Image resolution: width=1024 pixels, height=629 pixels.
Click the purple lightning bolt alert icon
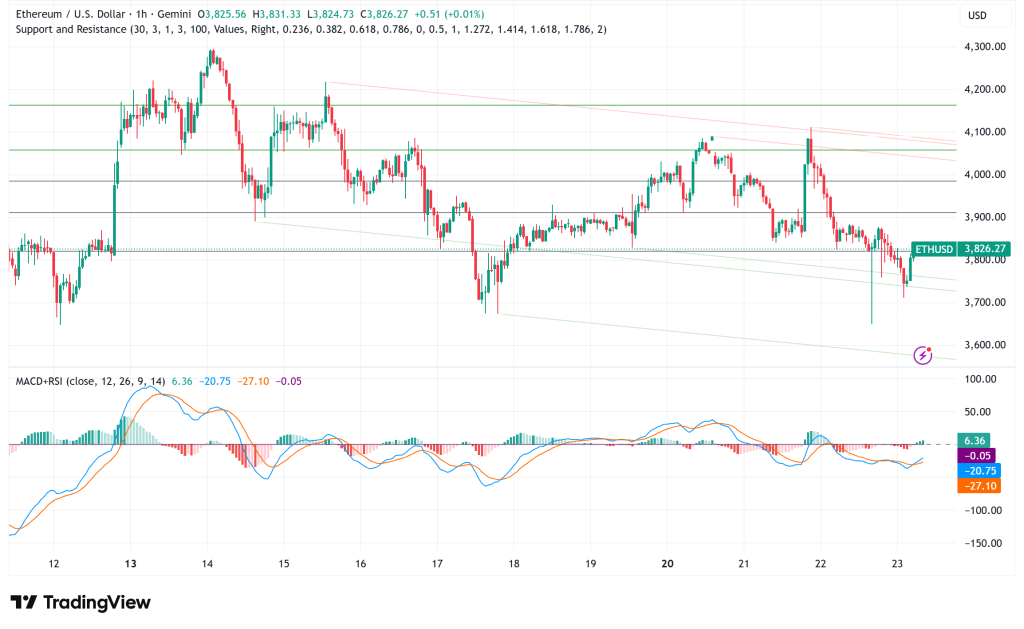coord(924,355)
